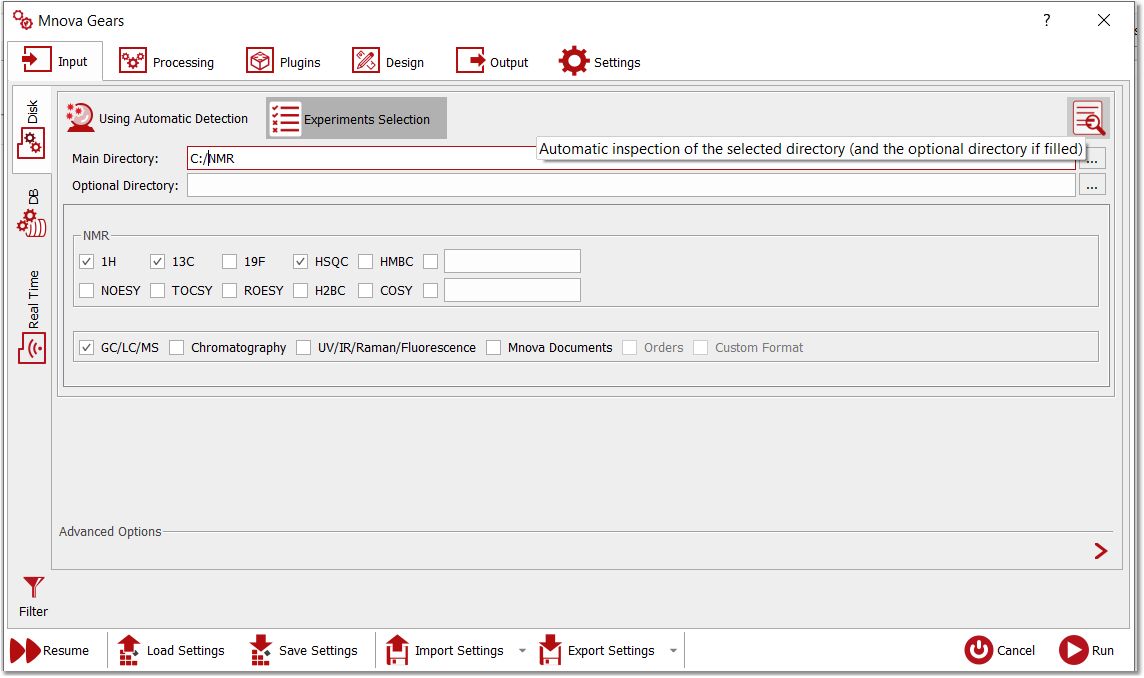The width and height of the screenshot is (1144, 678).
Task: Enable the UV/IR/Raman/Fluorescence checkbox
Action: pyautogui.click(x=304, y=347)
